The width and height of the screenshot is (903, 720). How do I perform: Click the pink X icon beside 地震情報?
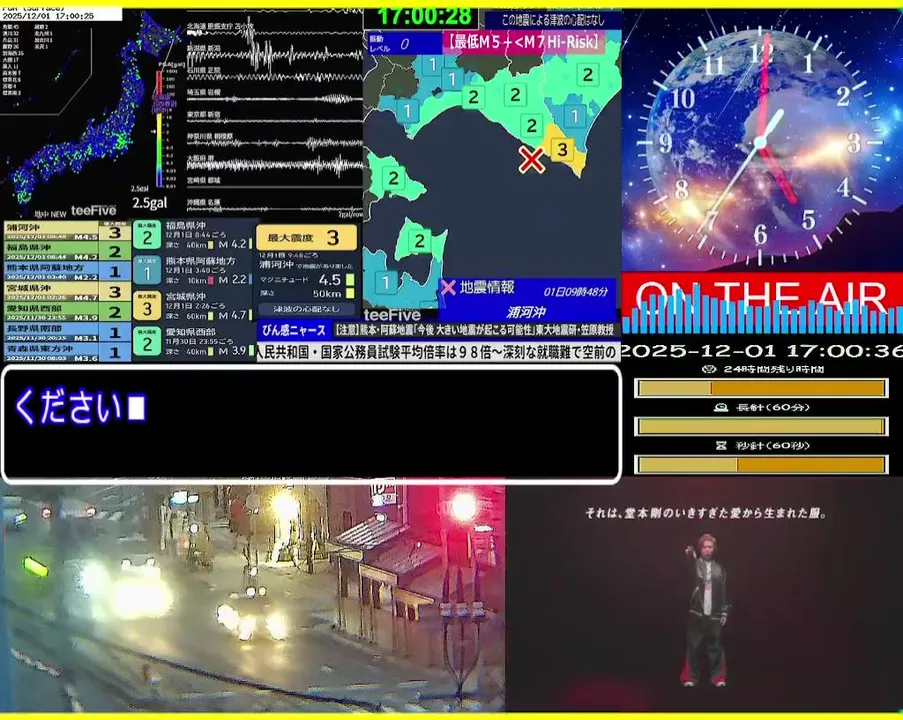coord(448,287)
